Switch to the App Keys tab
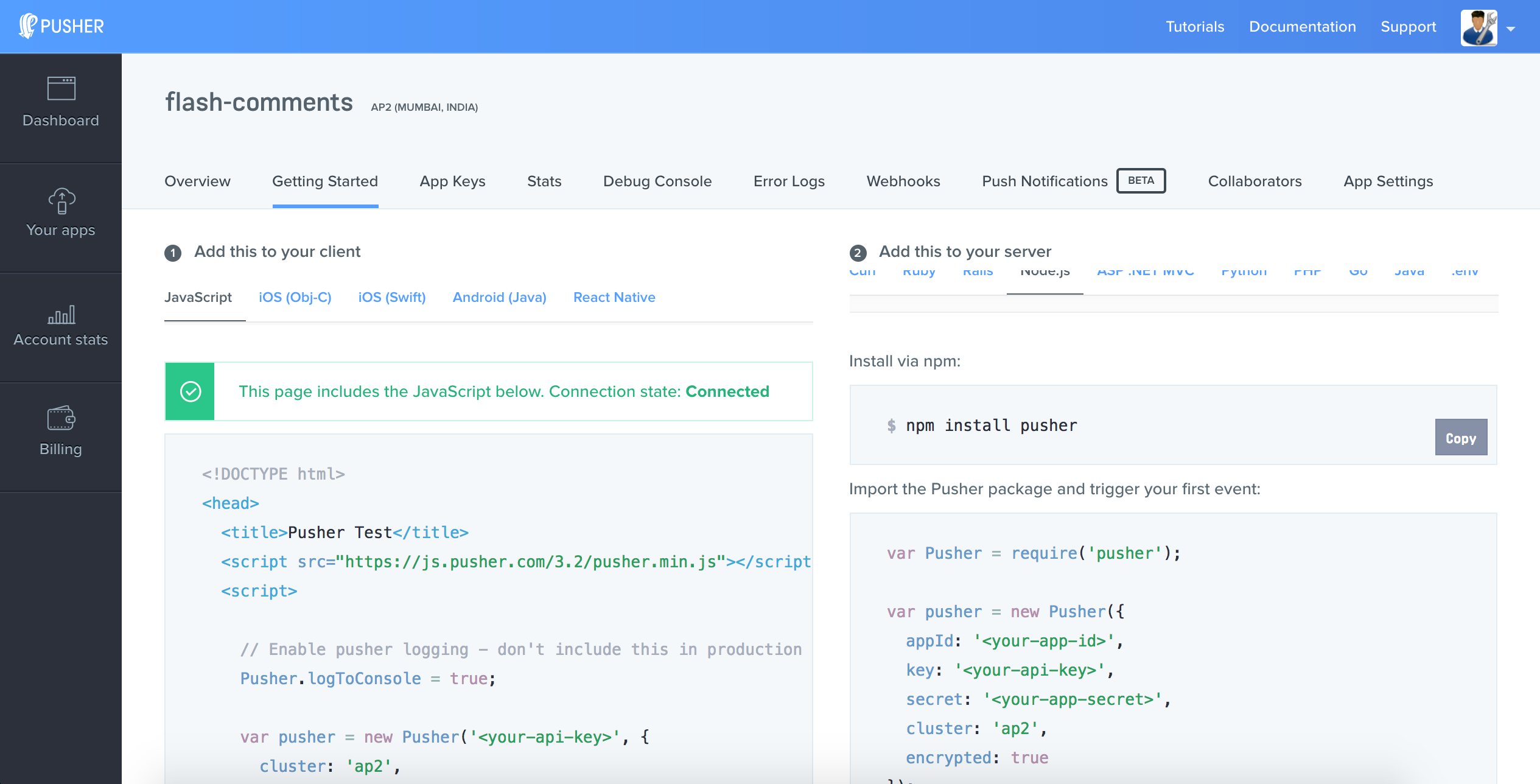Image resolution: width=1540 pixels, height=784 pixels. pos(452,181)
